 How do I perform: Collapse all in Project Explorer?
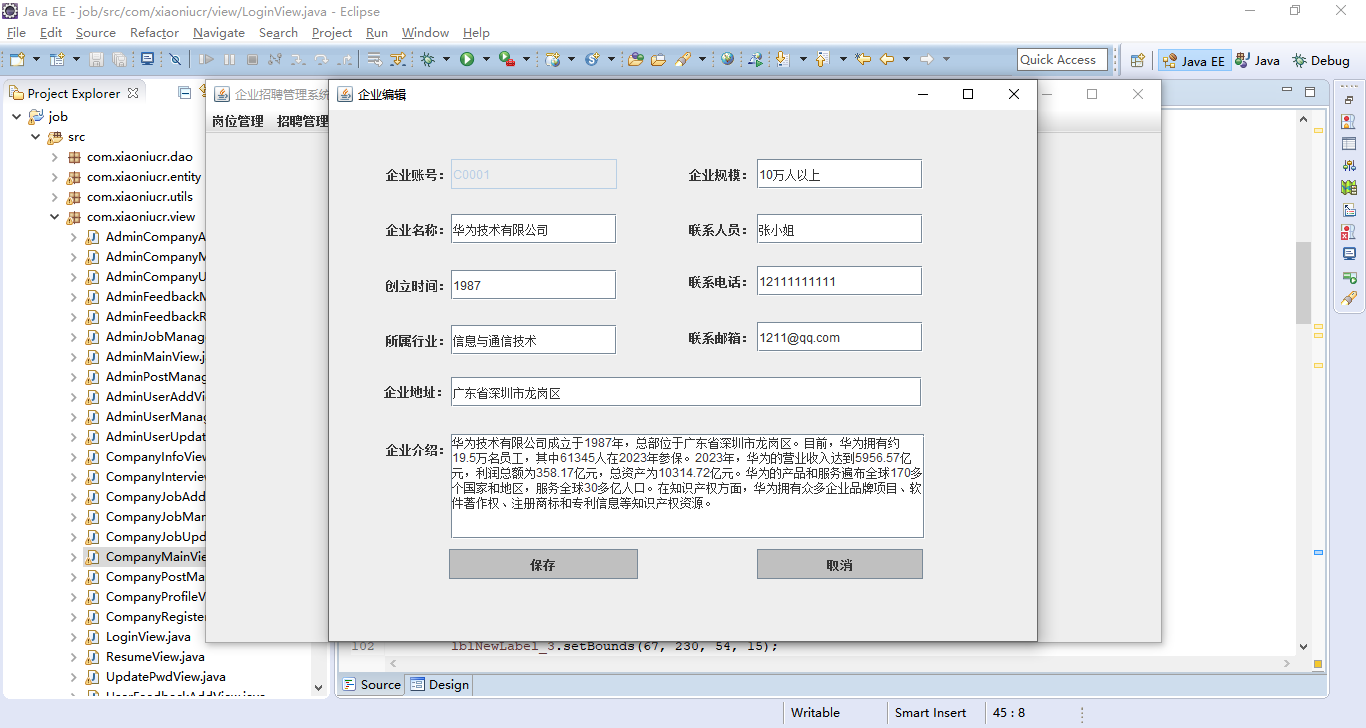tap(184, 93)
